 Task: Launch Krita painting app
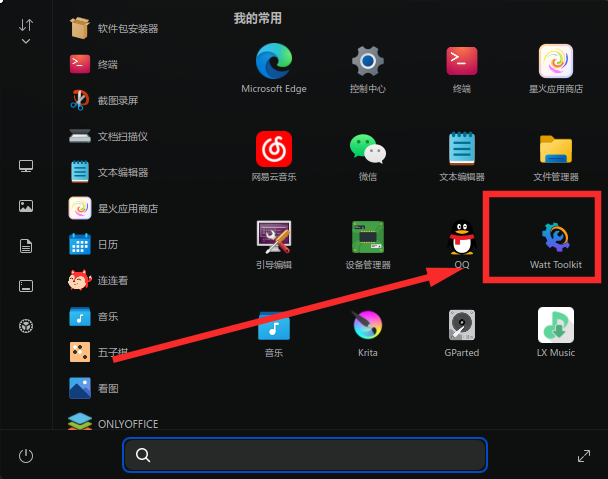pos(368,332)
